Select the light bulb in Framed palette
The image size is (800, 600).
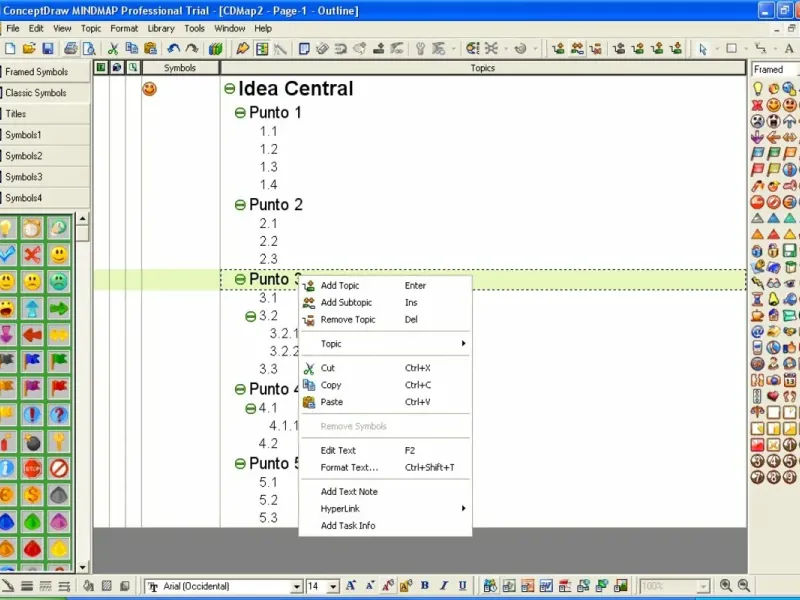tap(758, 89)
